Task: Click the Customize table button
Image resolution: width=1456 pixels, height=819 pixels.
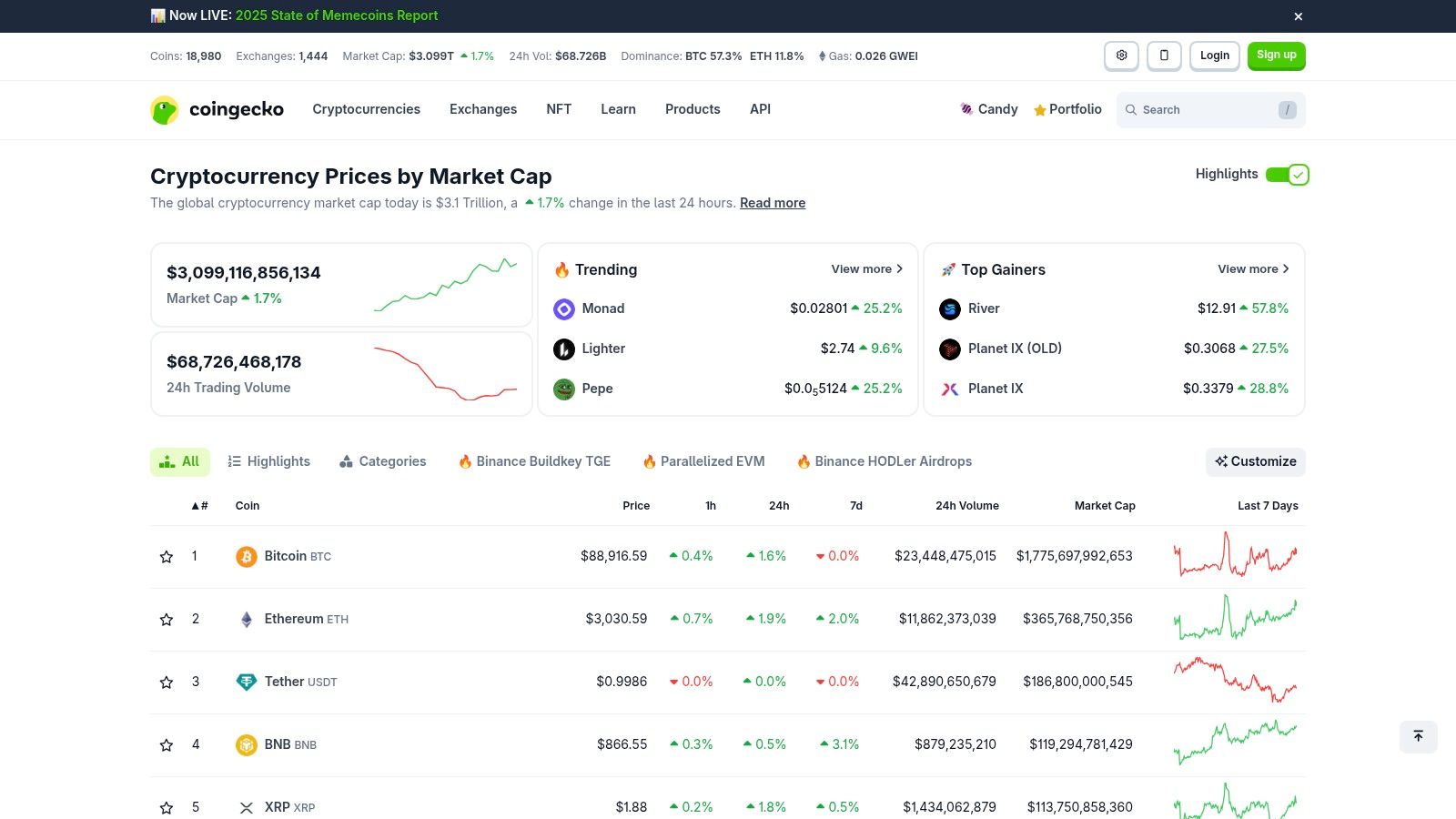Action: coord(1256,461)
